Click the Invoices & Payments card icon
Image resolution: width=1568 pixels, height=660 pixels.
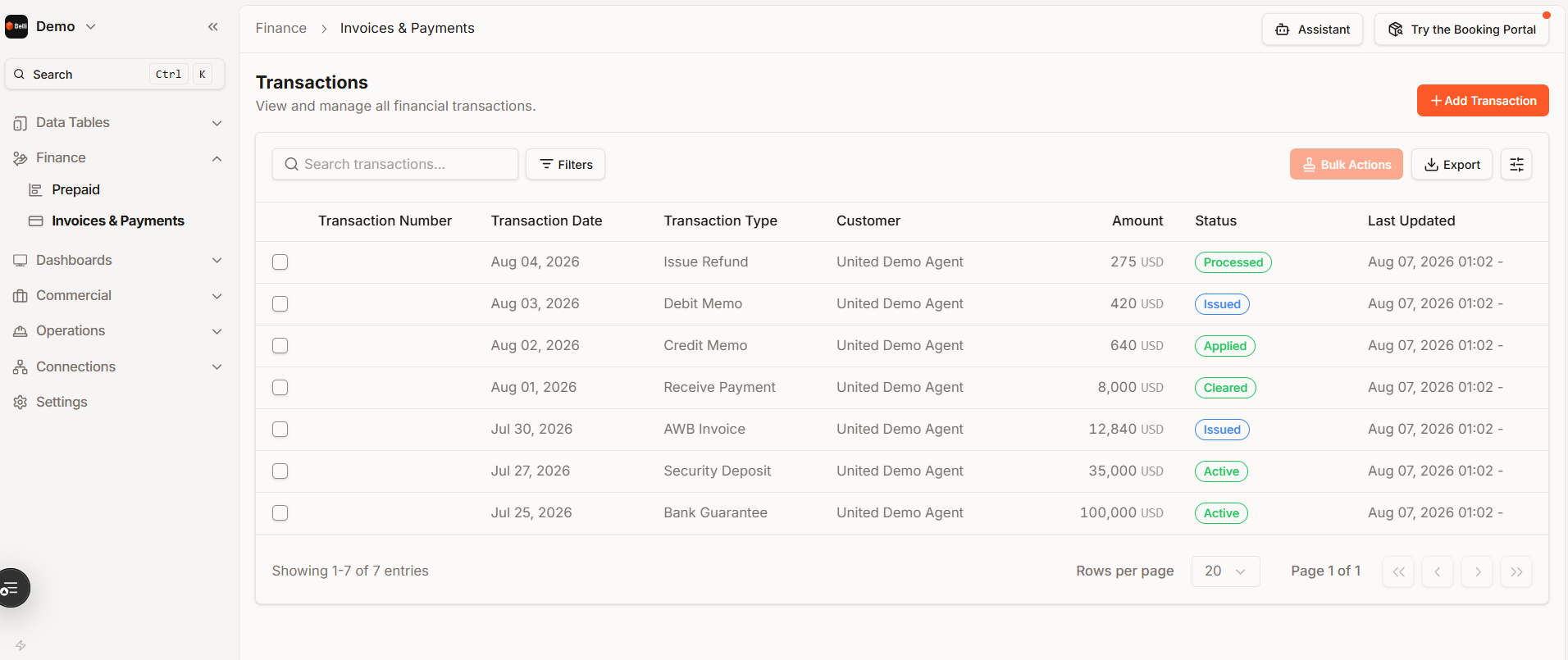35,221
